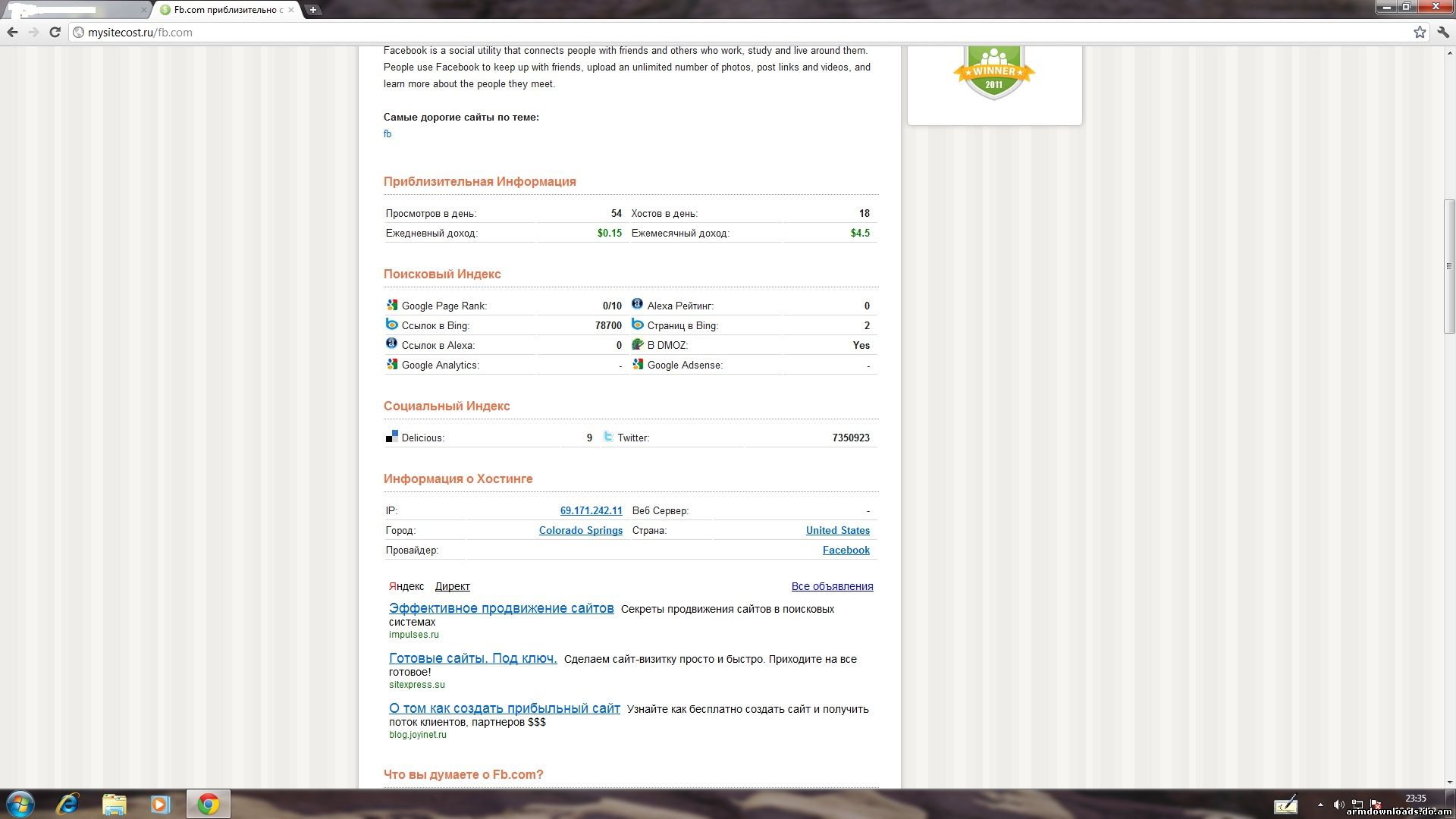The image size is (1456, 819).
Task: Click the Chrome taskbar icon
Action: tap(209, 804)
